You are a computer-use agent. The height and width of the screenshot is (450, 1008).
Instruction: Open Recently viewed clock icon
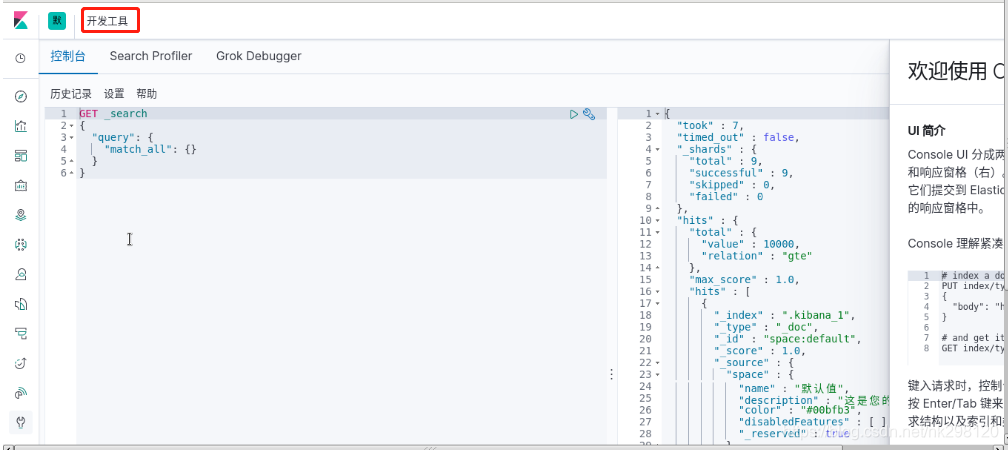tap(21, 58)
